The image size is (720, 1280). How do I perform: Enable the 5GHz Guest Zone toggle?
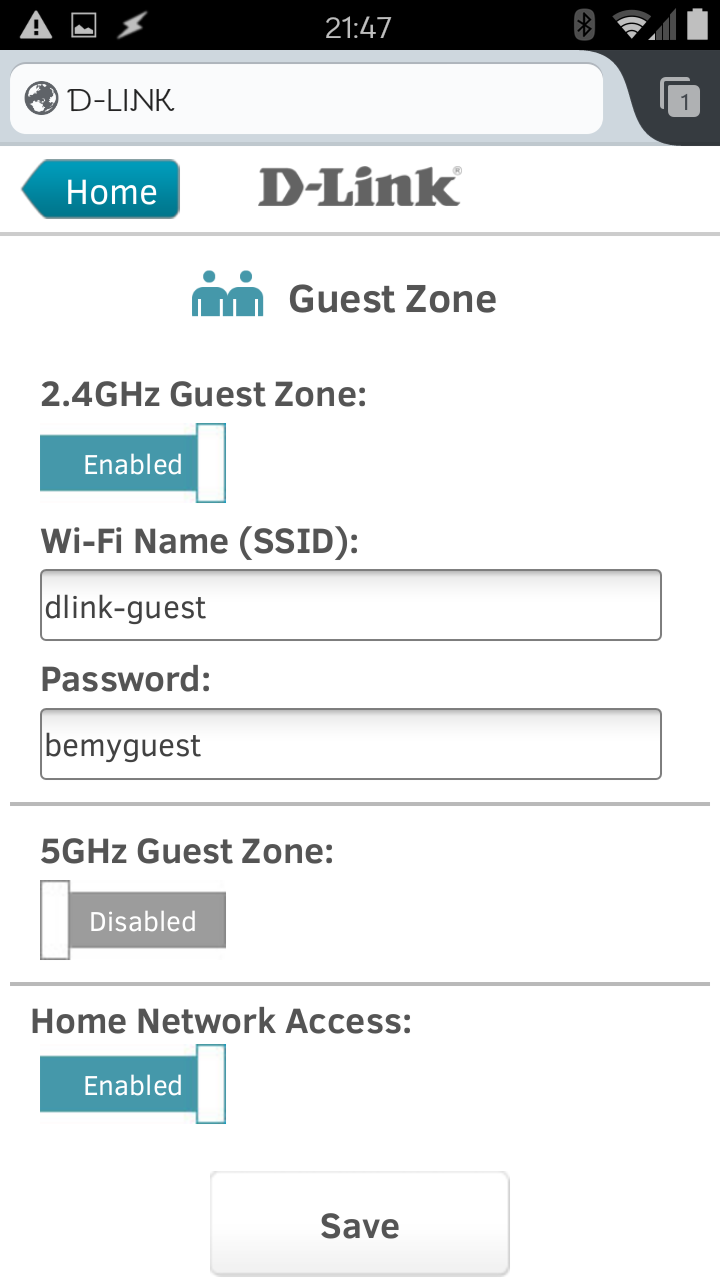coord(133,920)
